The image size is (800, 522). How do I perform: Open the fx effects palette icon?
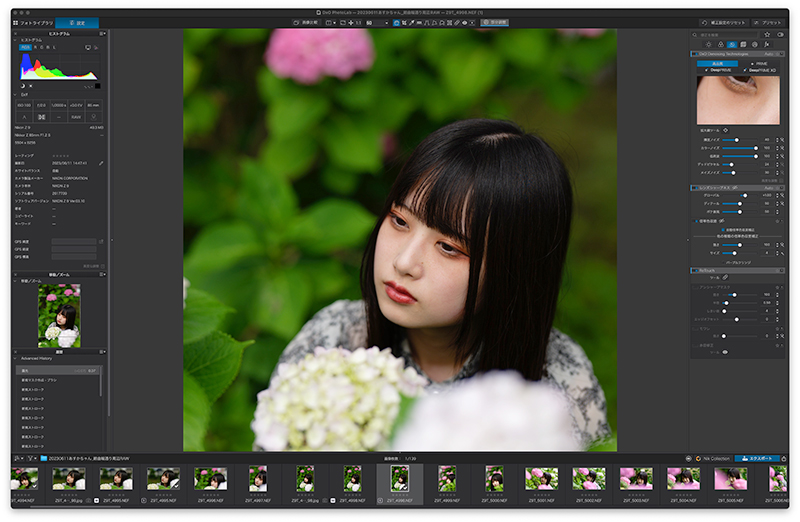point(766,44)
